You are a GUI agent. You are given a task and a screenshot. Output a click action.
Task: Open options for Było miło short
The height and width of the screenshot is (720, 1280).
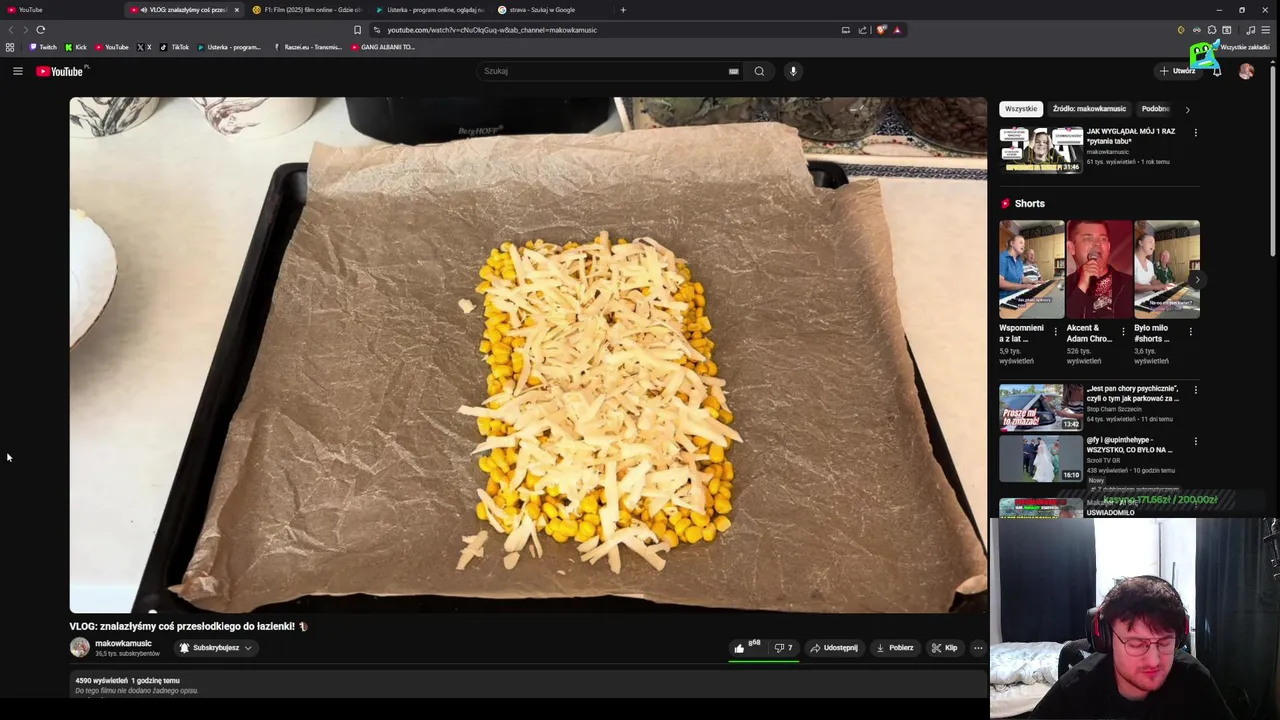click(1191, 331)
